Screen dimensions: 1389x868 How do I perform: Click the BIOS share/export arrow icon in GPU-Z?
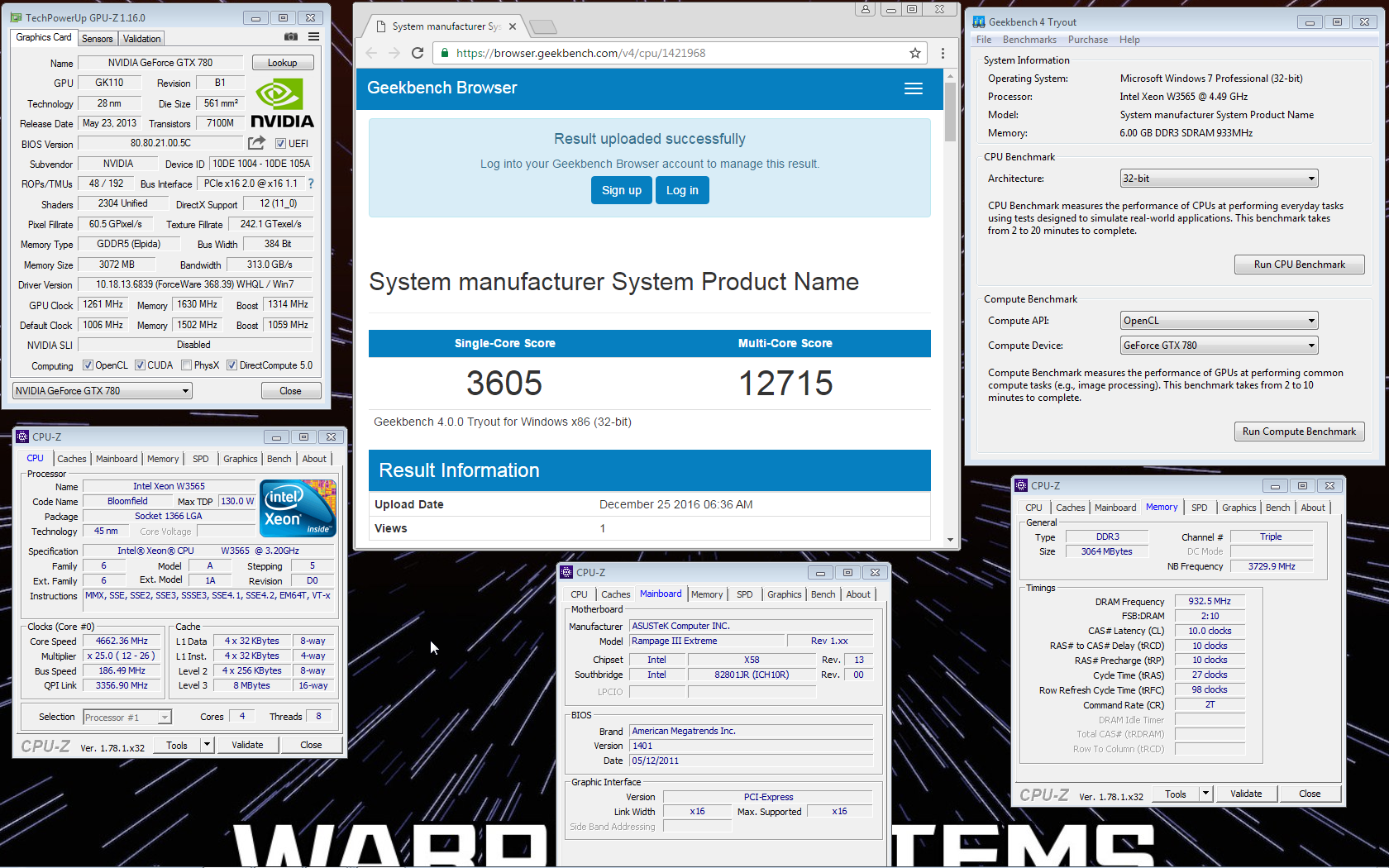256,143
